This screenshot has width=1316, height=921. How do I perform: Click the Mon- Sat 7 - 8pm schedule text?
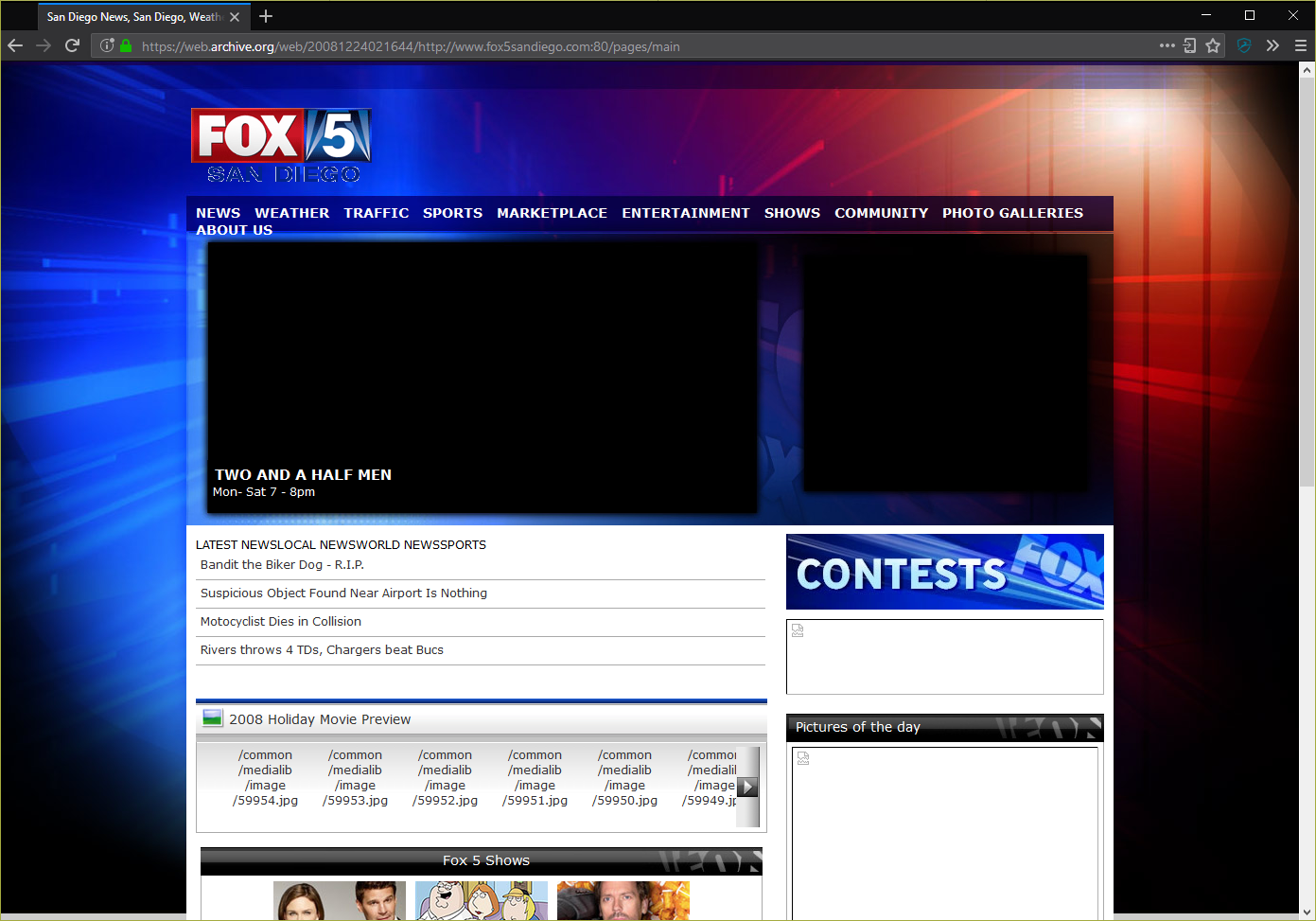click(264, 492)
